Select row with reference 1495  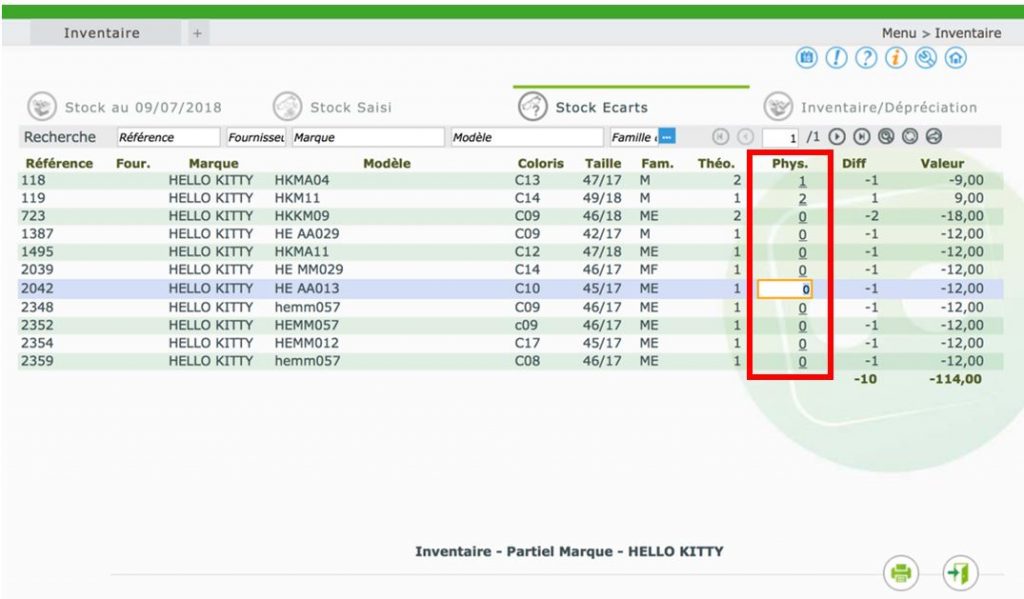click(x=510, y=251)
